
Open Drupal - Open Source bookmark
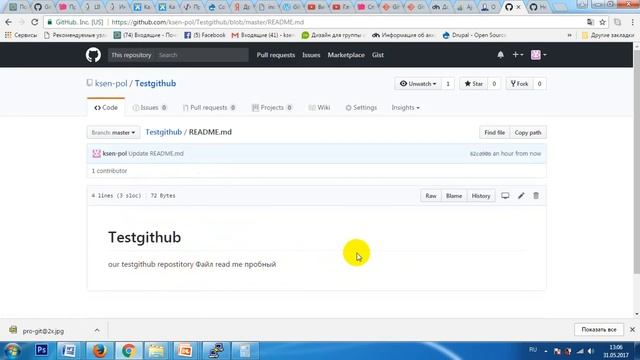tap(475, 35)
